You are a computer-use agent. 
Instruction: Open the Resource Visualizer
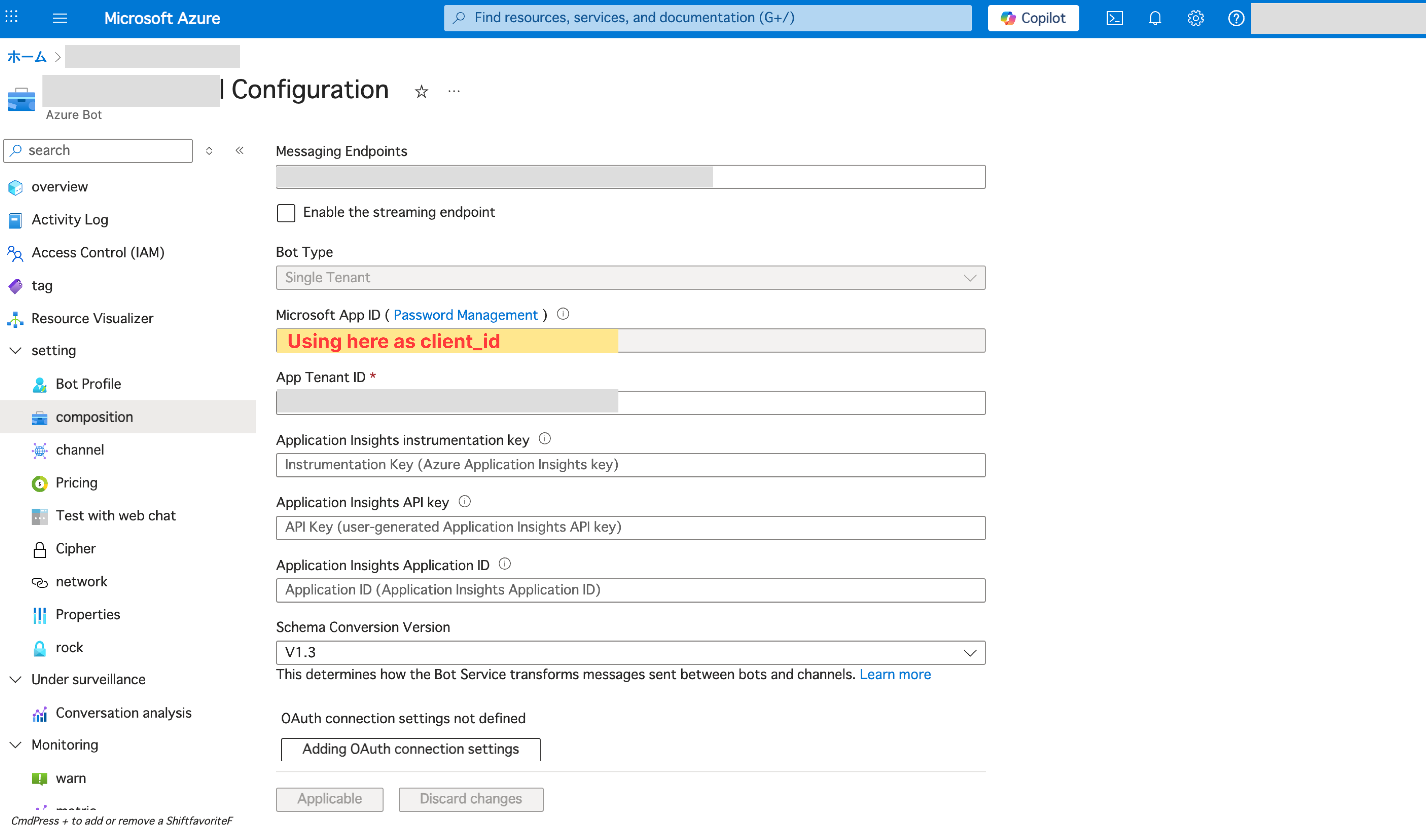(92, 318)
